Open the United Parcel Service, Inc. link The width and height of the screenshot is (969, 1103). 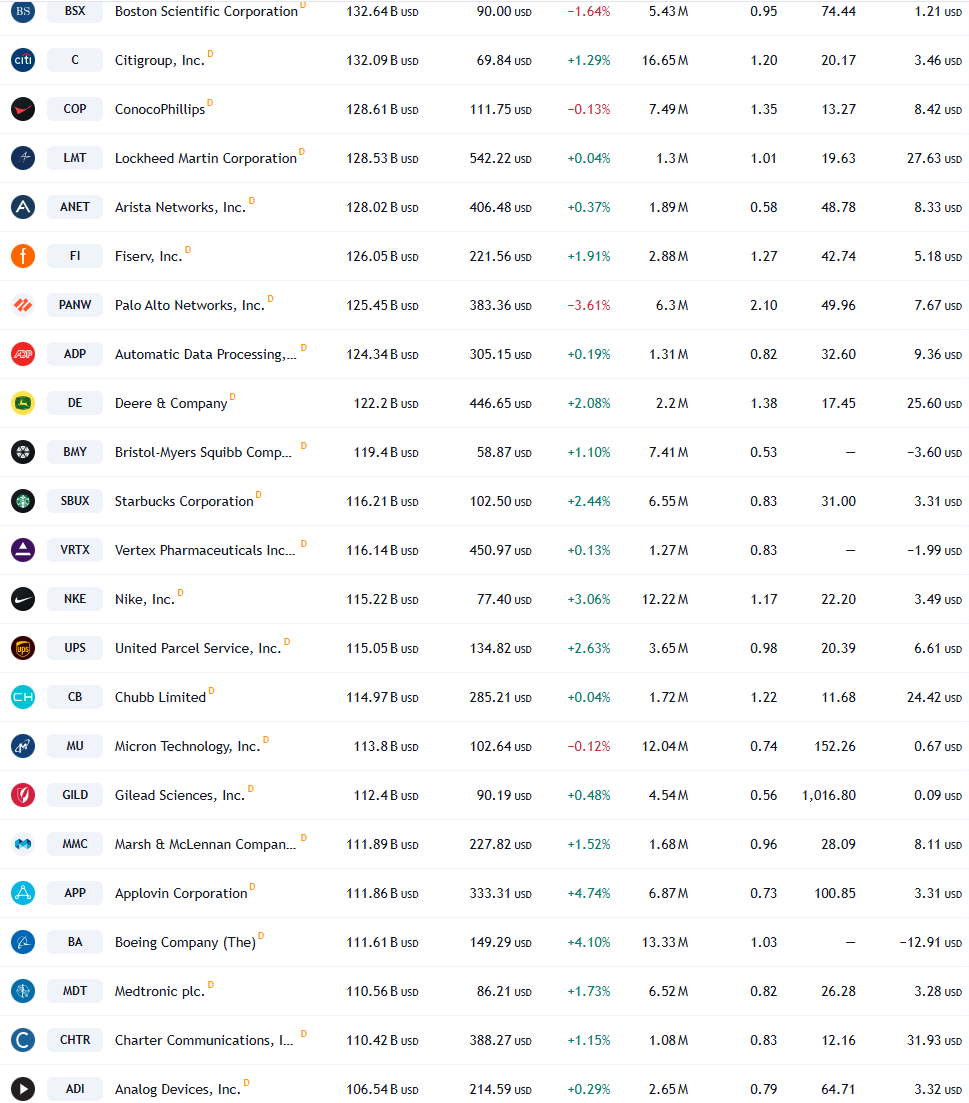(198, 649)
